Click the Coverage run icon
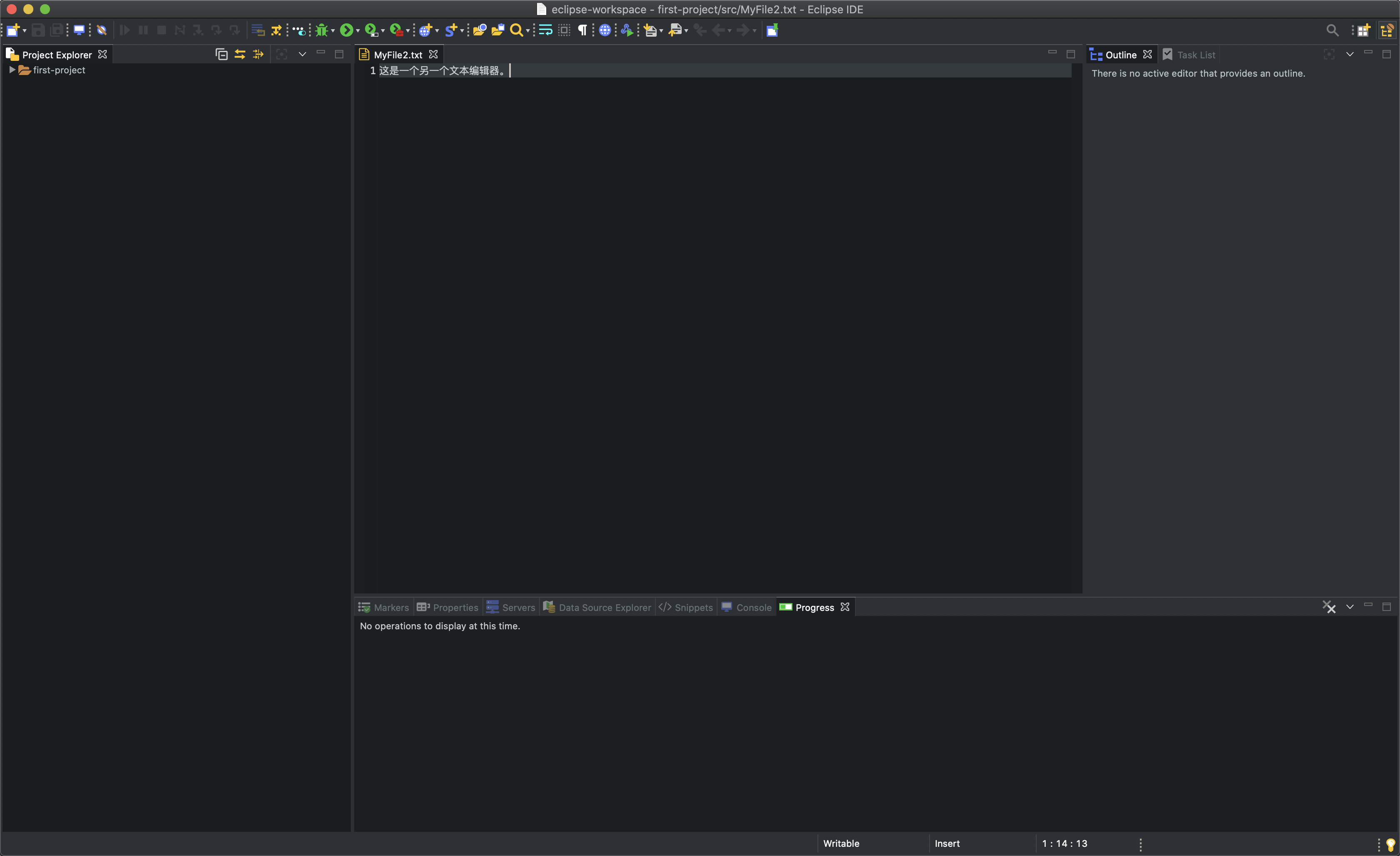Viewport: 1400px width, 856px height. (371, 30)
